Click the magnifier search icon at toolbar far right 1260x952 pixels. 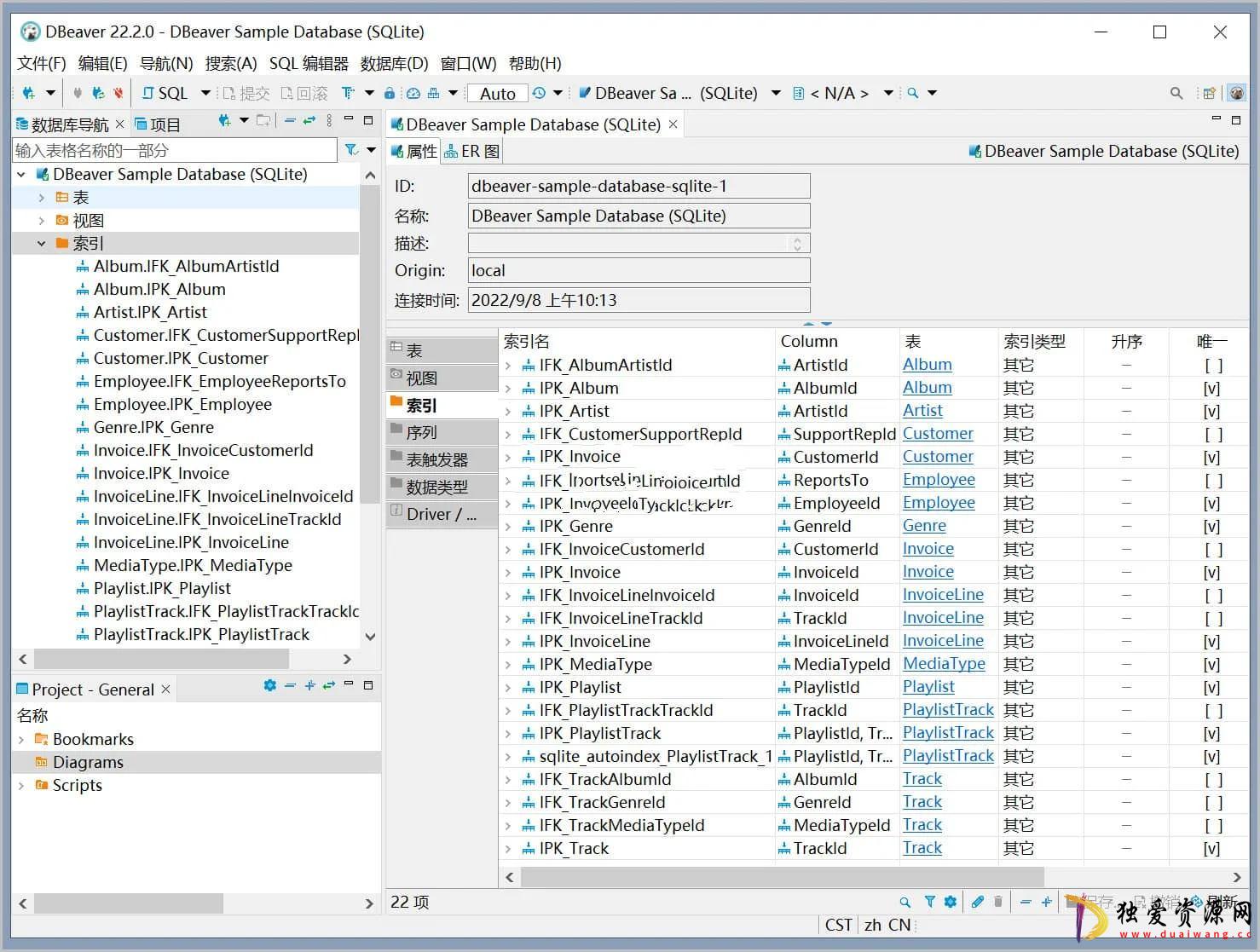pos(1176,93)
